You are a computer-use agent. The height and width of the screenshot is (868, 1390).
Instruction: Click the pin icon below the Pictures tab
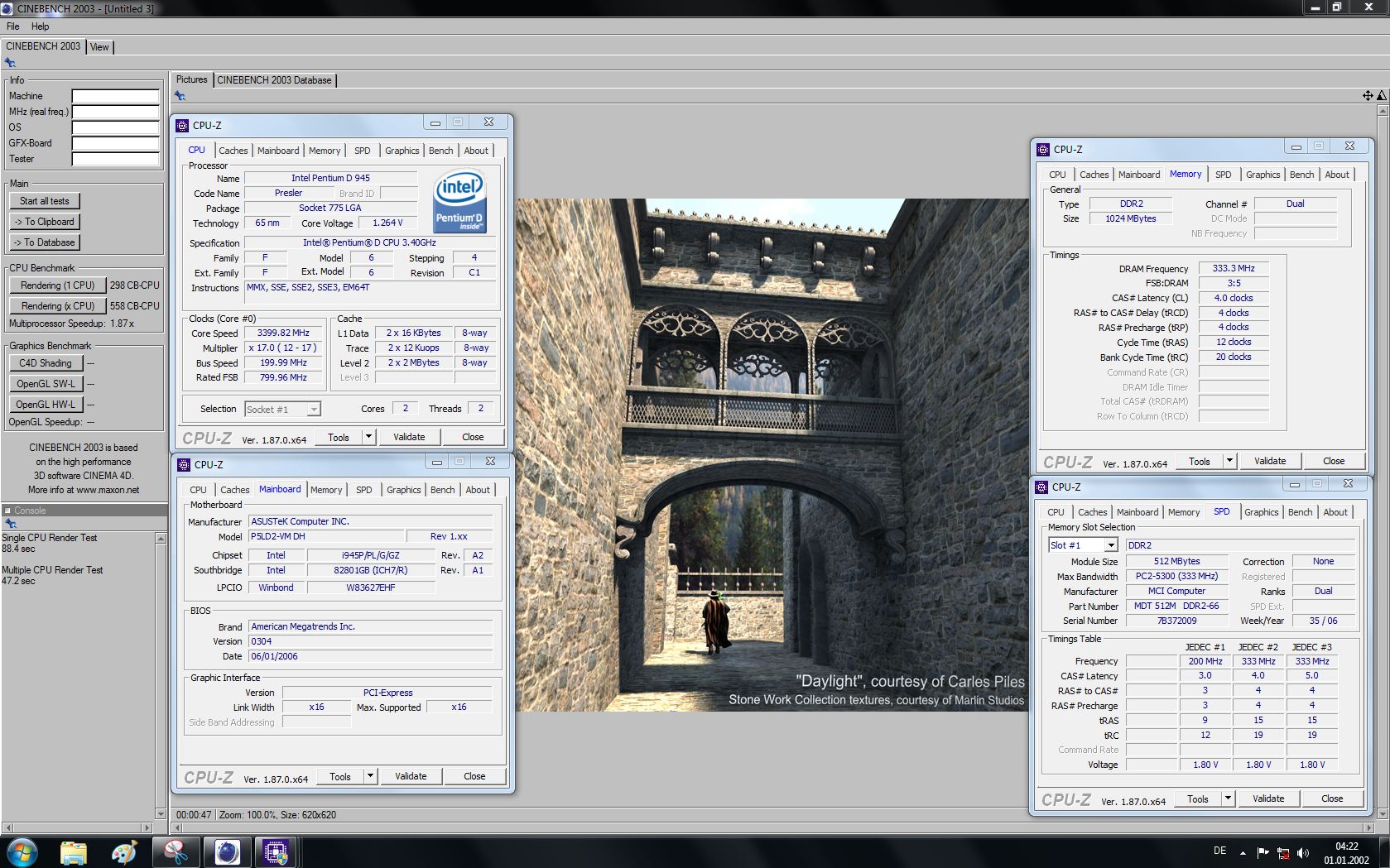point(180,96)
